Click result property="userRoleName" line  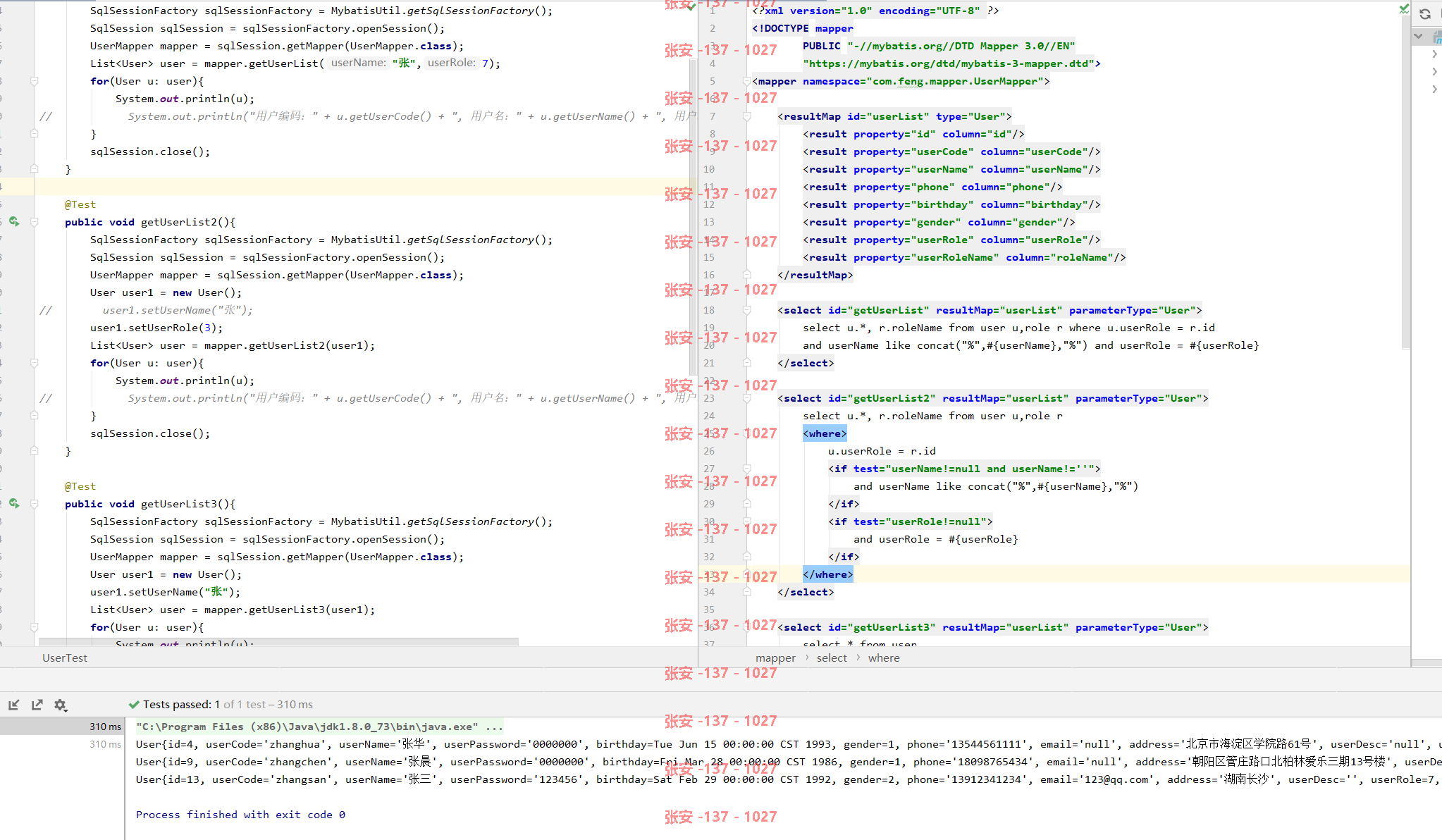coord(964,257)
